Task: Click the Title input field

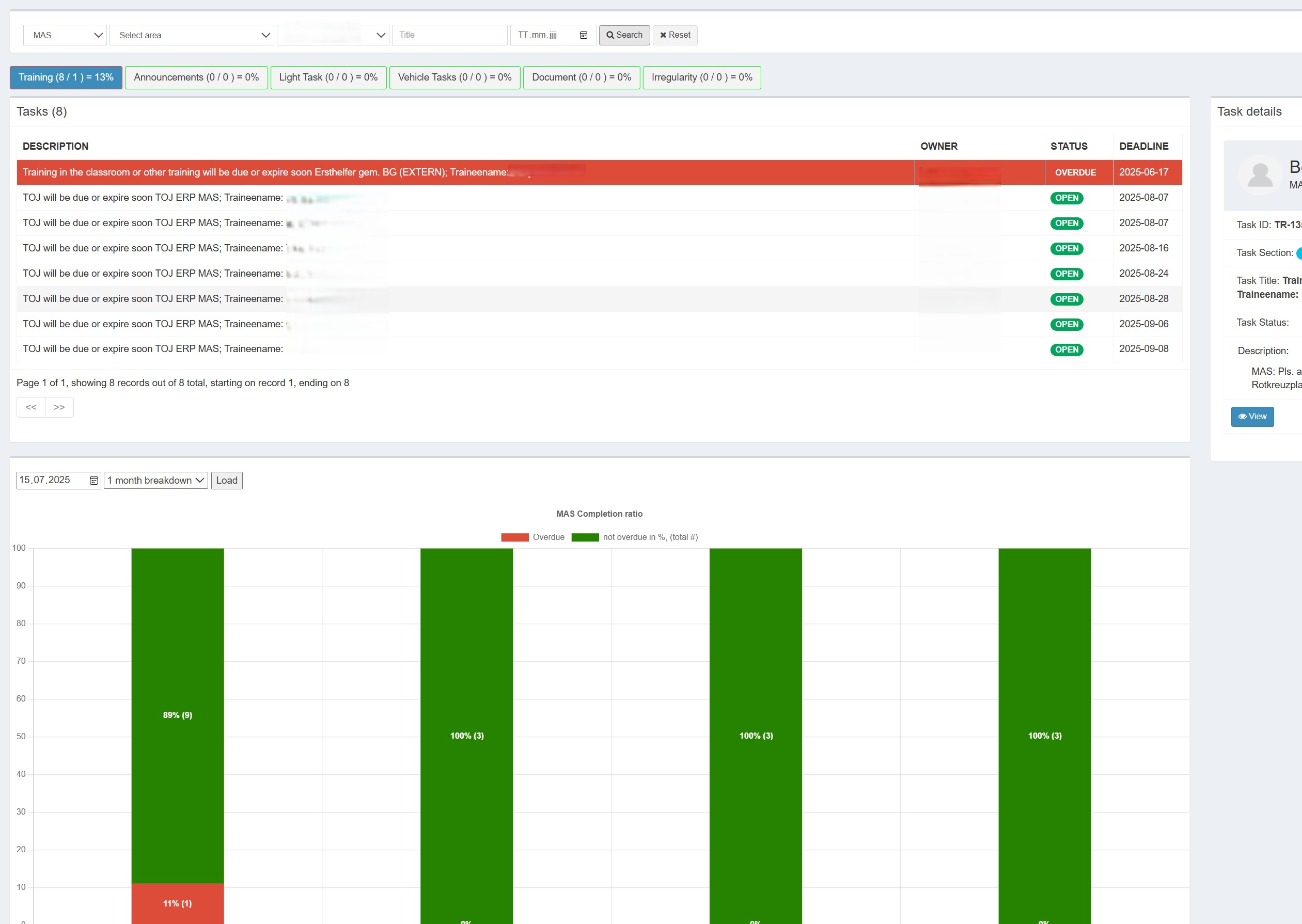Action: [449, 35]
